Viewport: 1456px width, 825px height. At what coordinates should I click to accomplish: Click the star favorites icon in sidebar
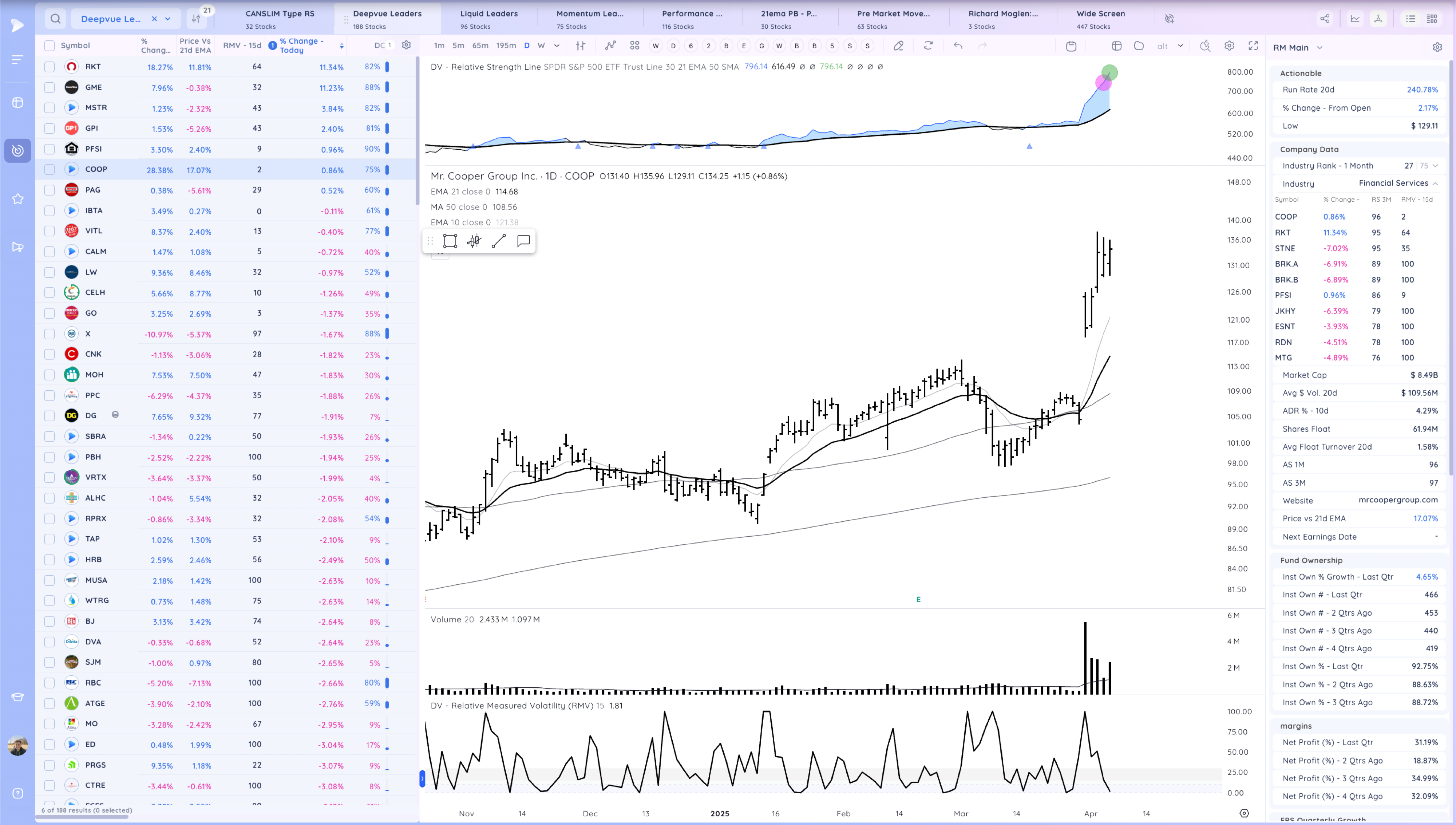(17, 199)
